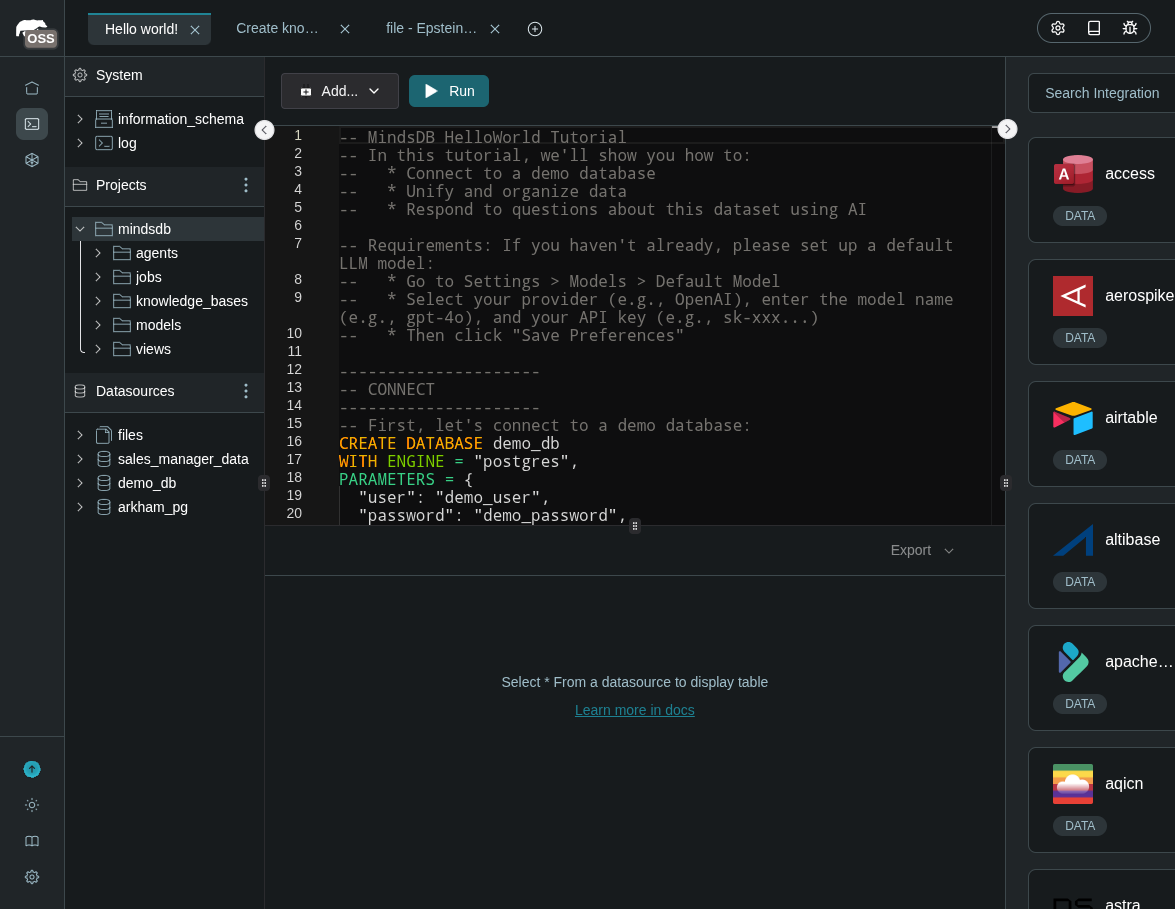
Task: Click the files datasource icon
Action: [x=104, y=435]
